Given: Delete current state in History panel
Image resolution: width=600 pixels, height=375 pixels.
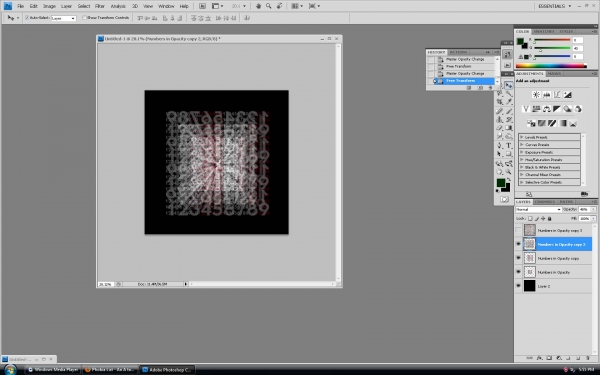Looking at the screenshot, I should click(490, 88).
